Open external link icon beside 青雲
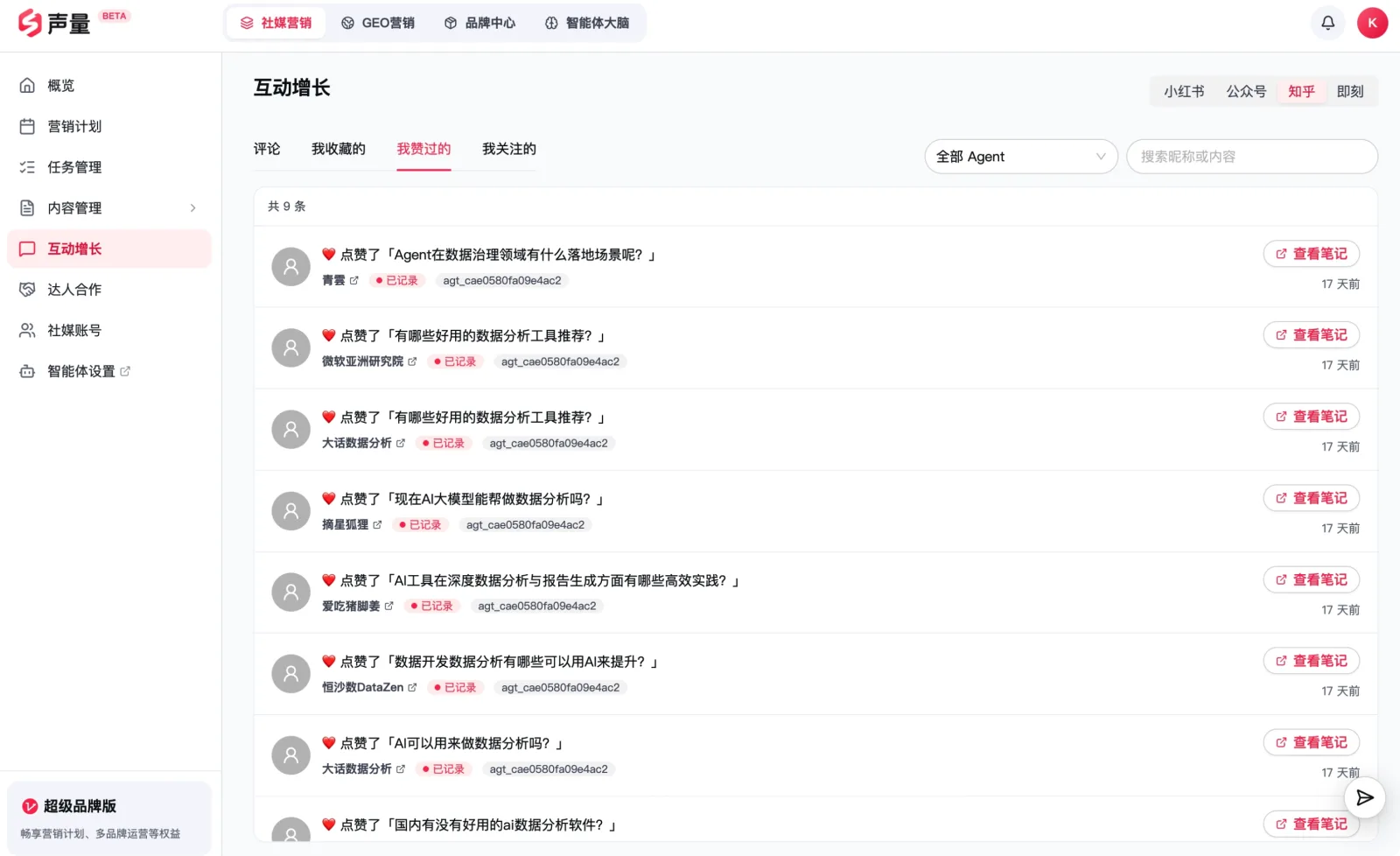This screenshot has width=1400, height=856. (x=353, y=281)
